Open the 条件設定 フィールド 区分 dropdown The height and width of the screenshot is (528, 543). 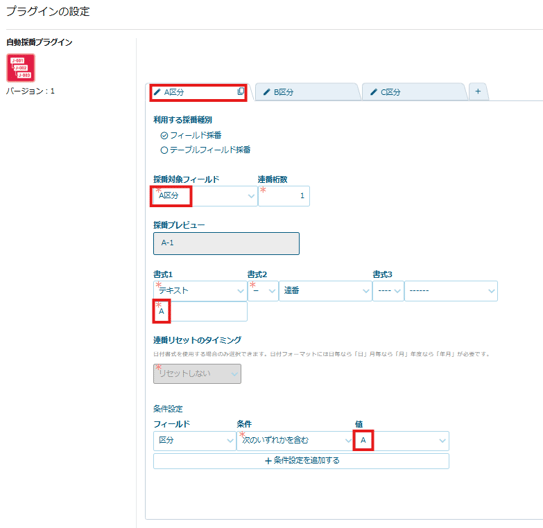[x=194, y=441]
